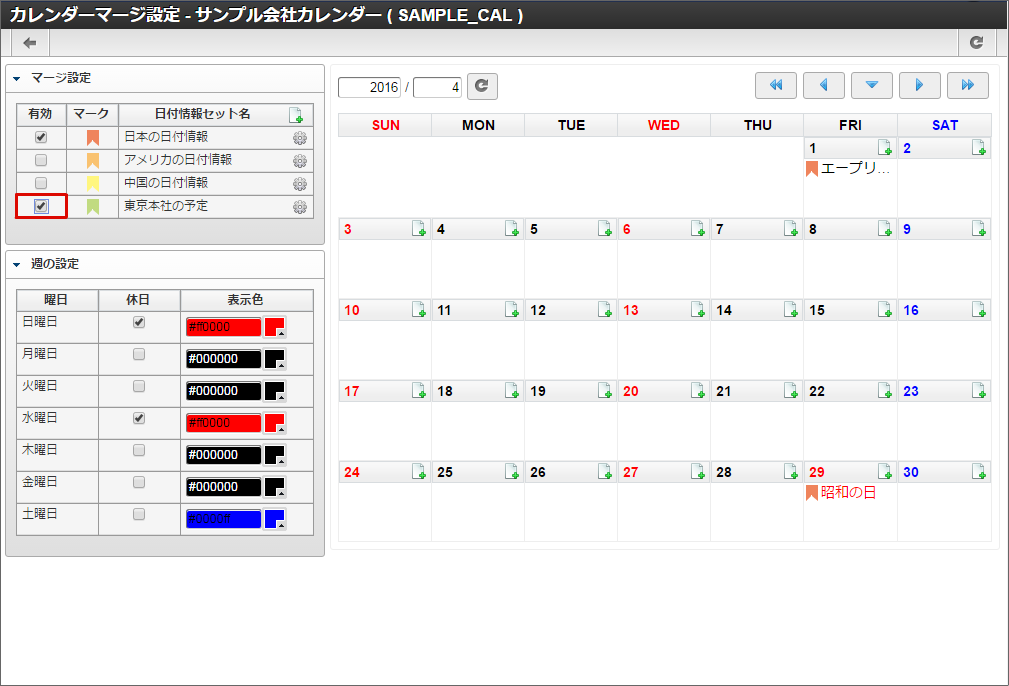Collapse the 週の設定 panel
The width and height of the screenshot is (1009, 686).
17,265
